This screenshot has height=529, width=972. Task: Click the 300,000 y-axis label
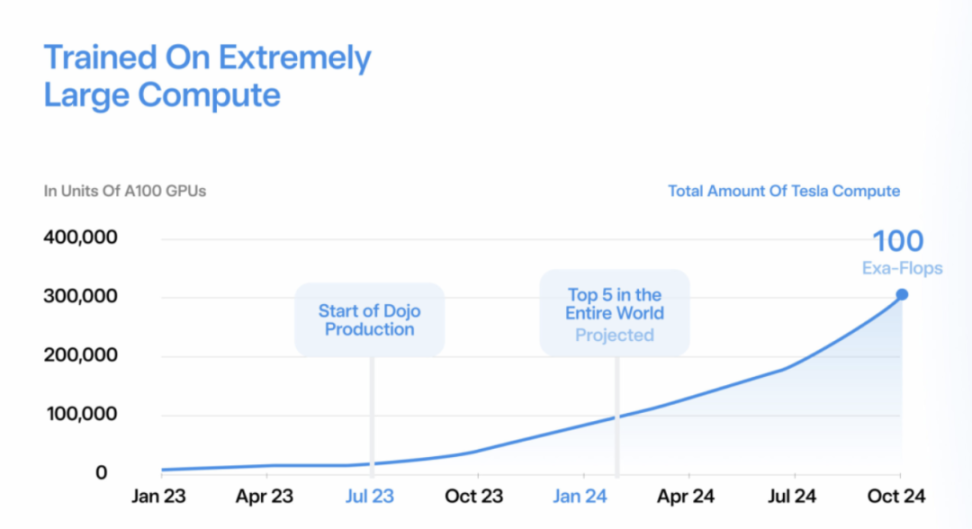click(x=81, y=296)
